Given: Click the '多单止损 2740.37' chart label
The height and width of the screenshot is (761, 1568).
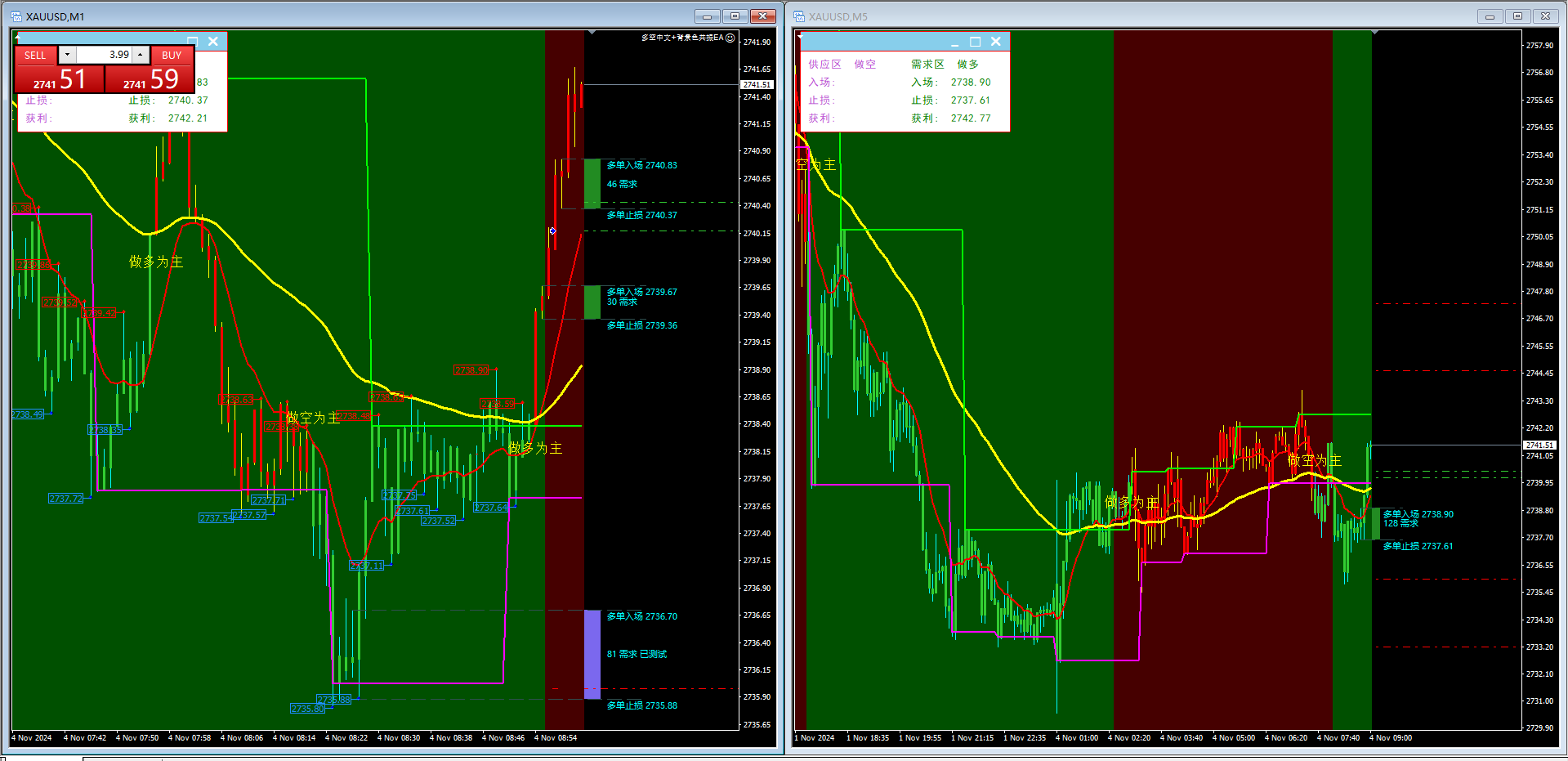Looking at the screenshot, I should [641, 215].
